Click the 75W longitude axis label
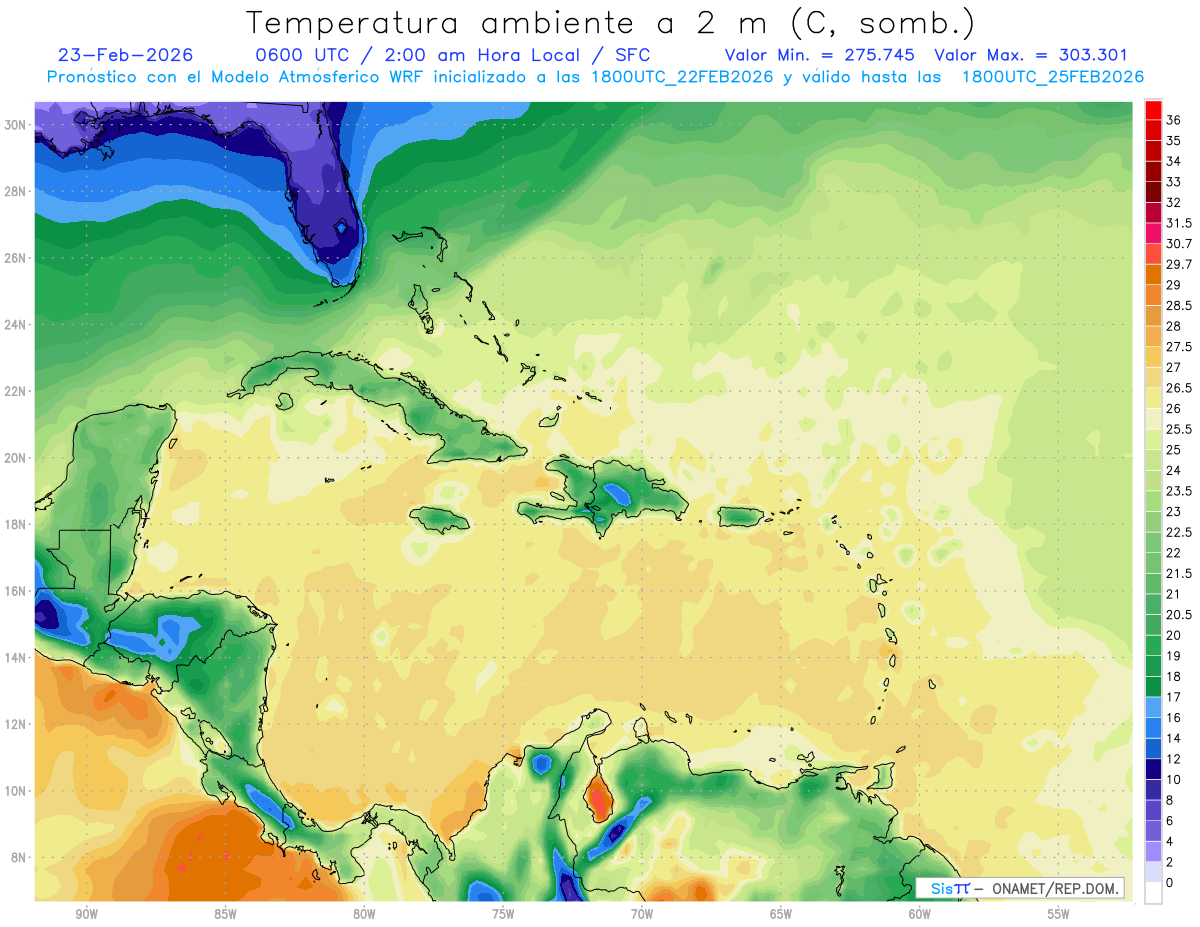 click(x=503, y=914)
